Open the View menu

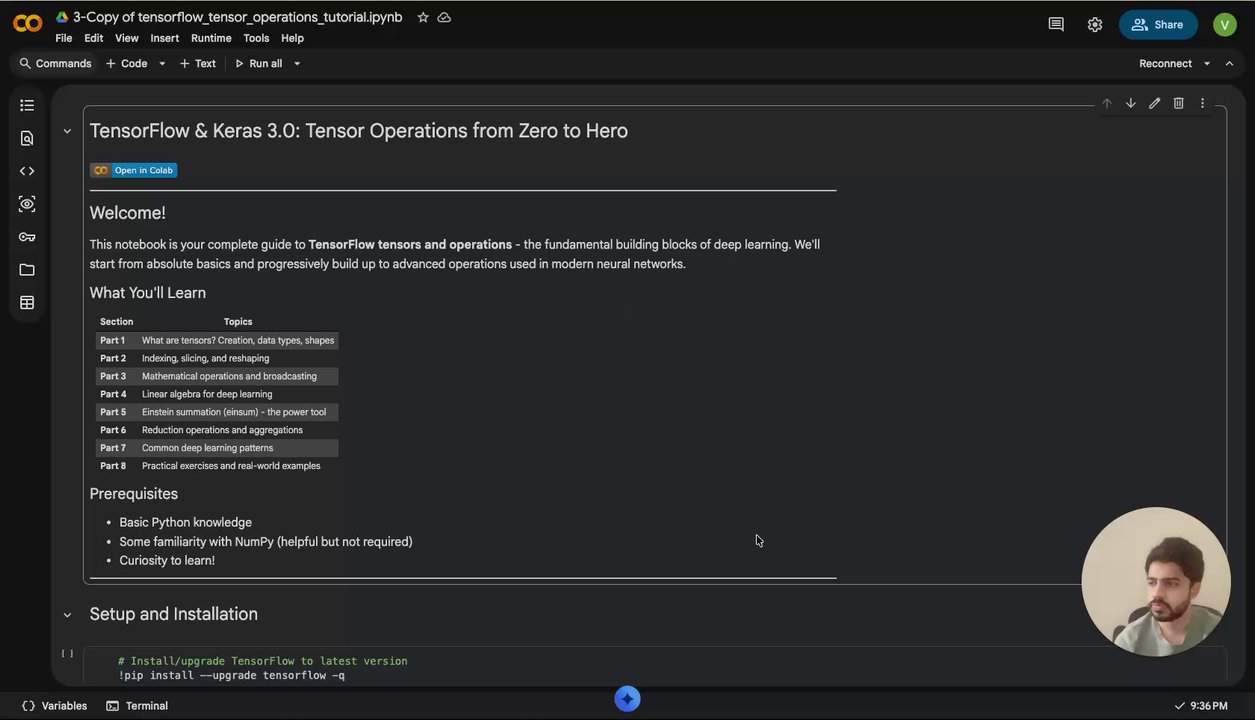pos(127,38)
